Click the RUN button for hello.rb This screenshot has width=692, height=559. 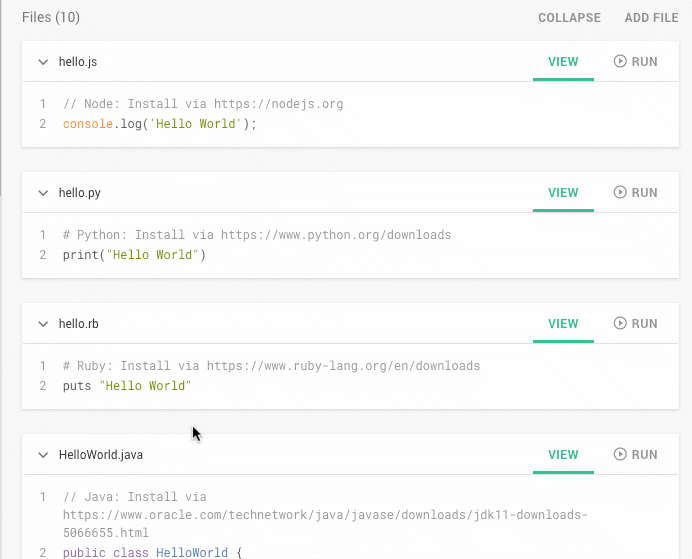coord(636,323)
